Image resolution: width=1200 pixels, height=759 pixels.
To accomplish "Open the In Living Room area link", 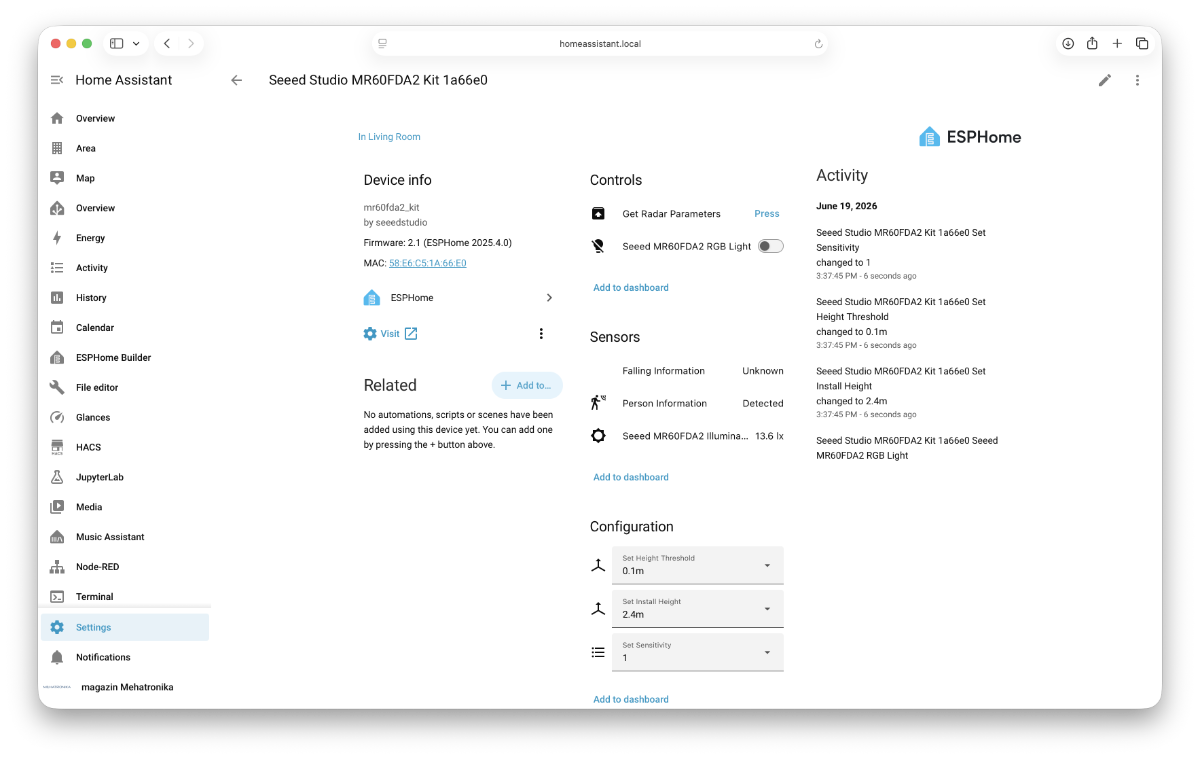I will 389,137.
